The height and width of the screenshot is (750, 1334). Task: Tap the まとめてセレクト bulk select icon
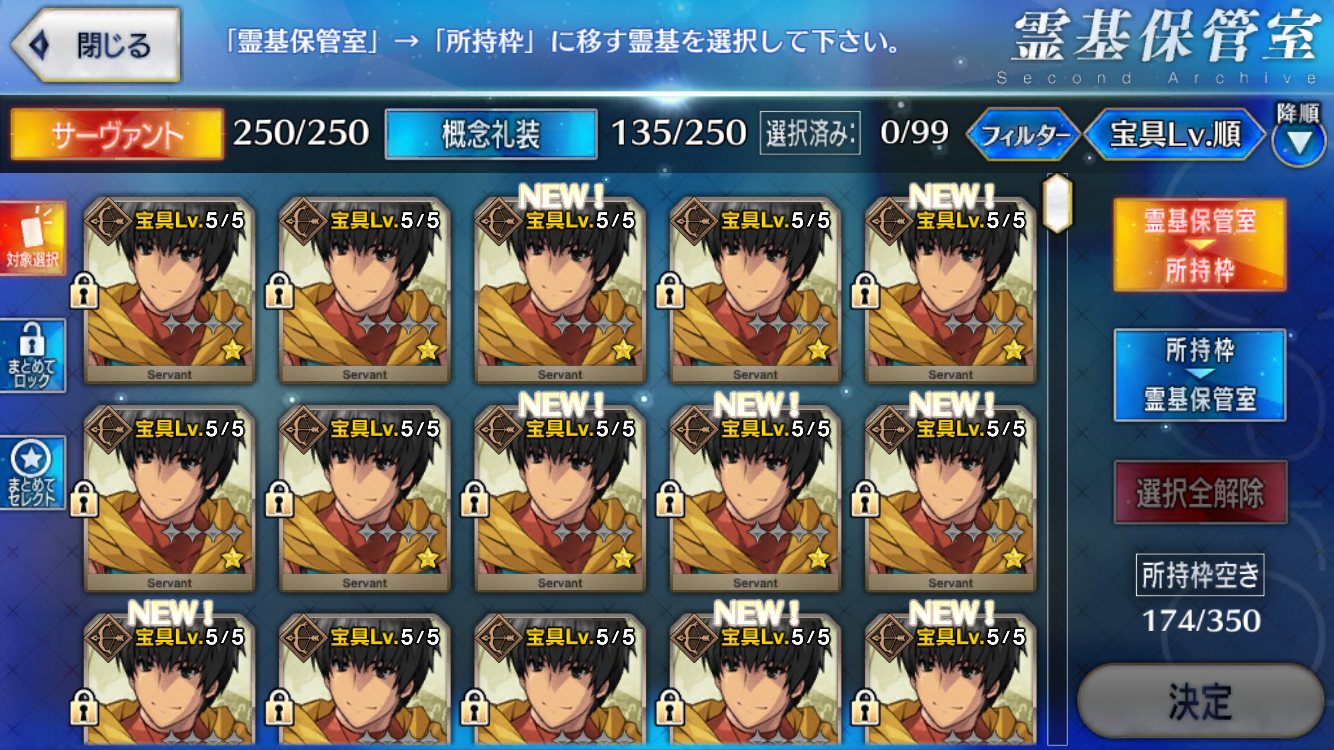coord(33,473)
